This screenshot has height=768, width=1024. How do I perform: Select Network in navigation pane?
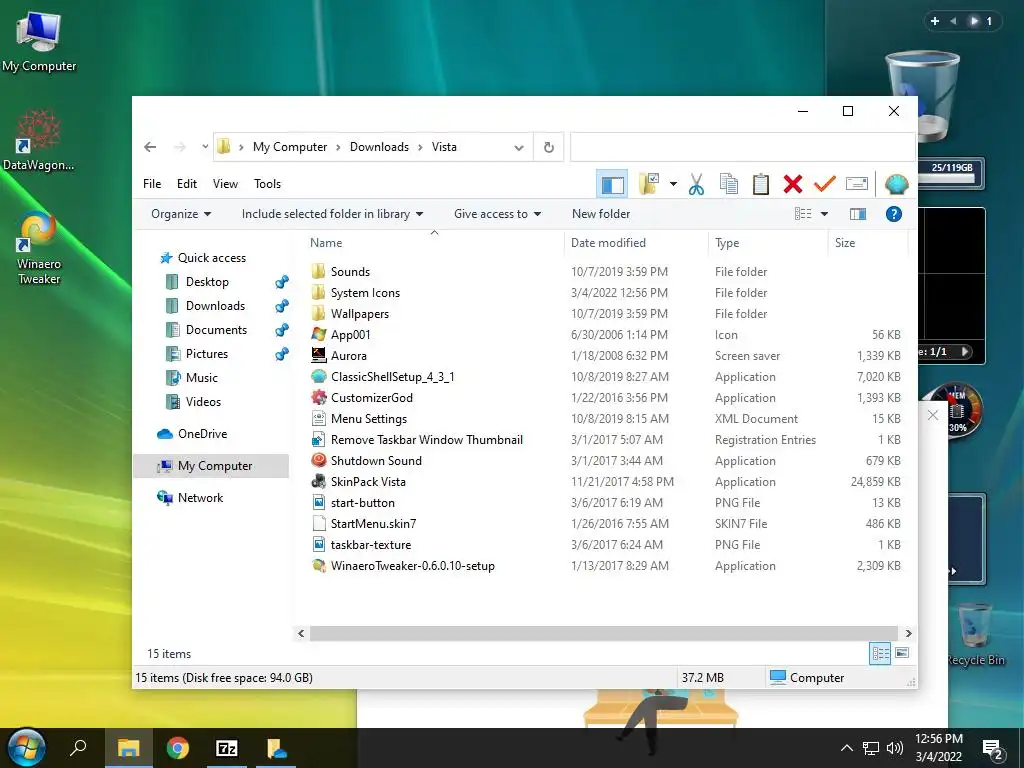(200, 498)
